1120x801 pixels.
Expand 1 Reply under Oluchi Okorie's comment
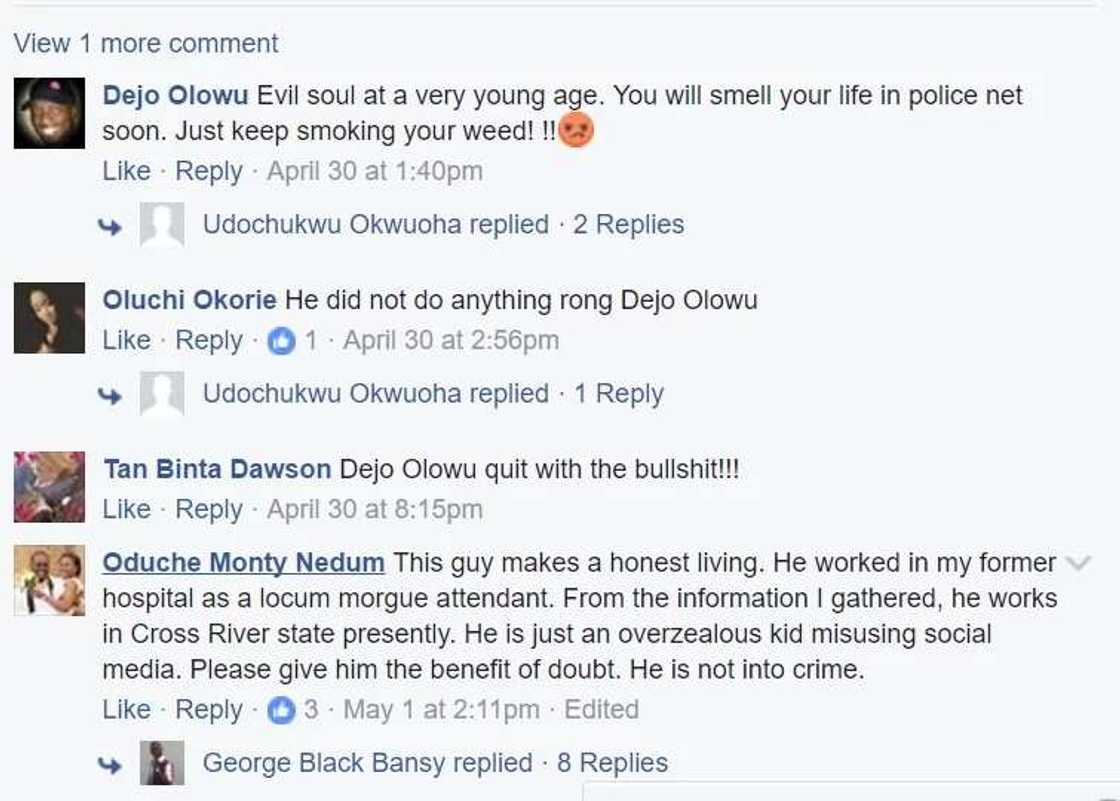click(x=618, y=394)
